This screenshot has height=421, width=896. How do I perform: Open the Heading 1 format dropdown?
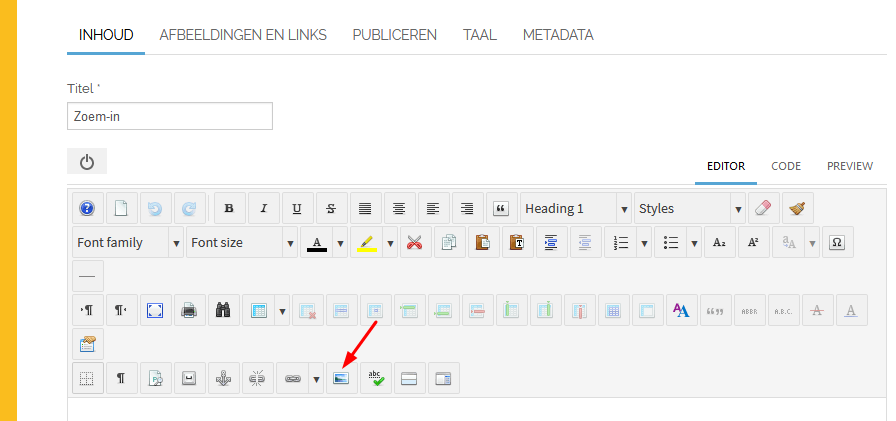(575, 209)
